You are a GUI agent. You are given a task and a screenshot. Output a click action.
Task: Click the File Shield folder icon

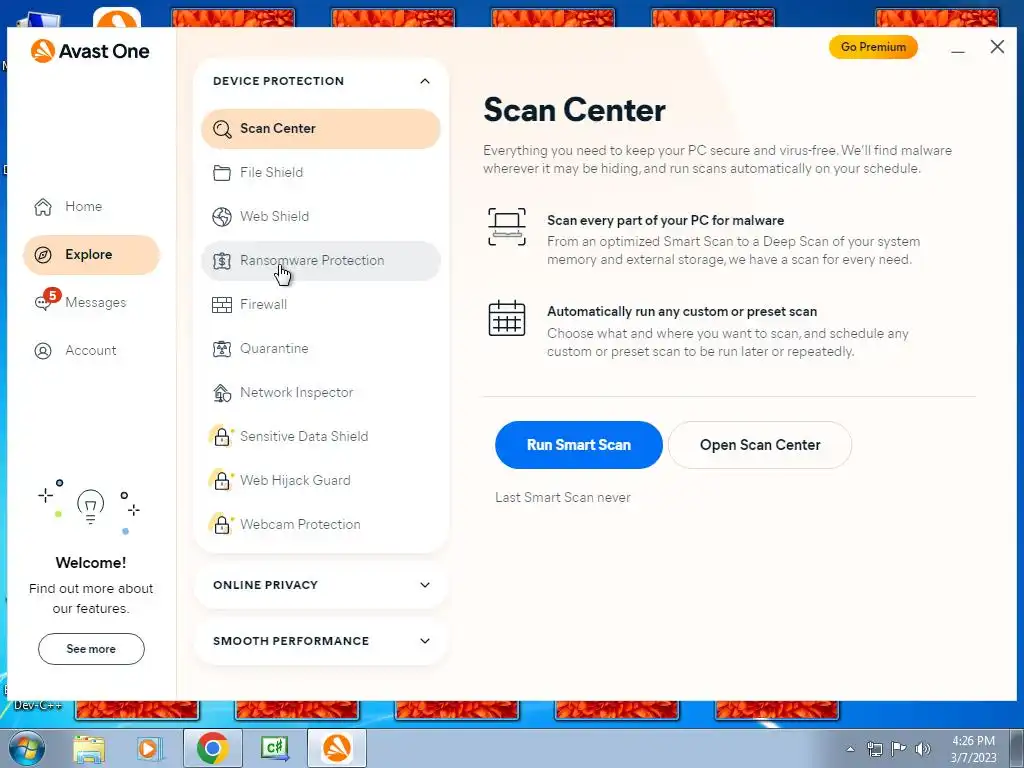click(222, 172)
